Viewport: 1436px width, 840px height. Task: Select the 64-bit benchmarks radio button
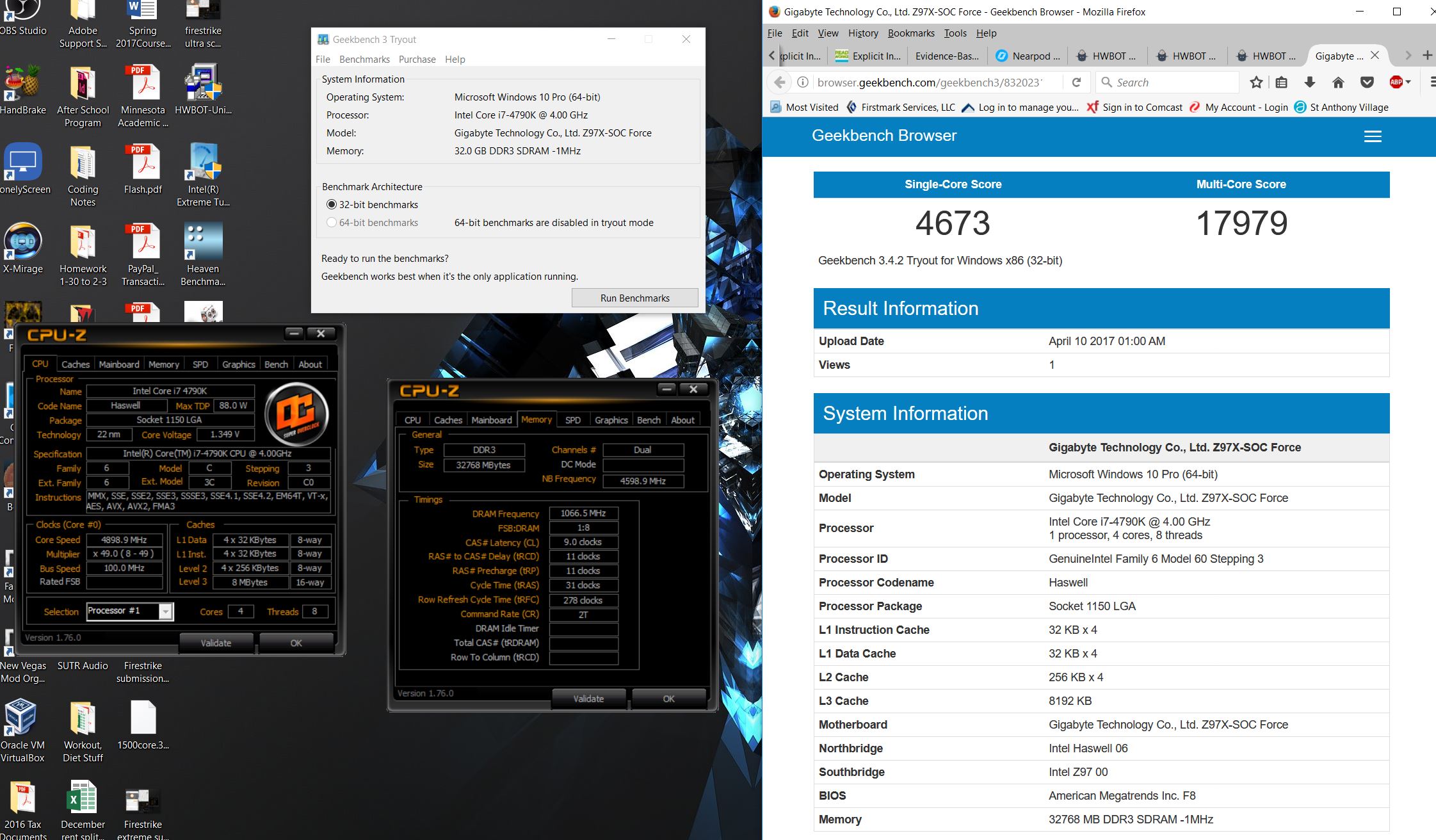pyautogui.click(x=331, y=222)
